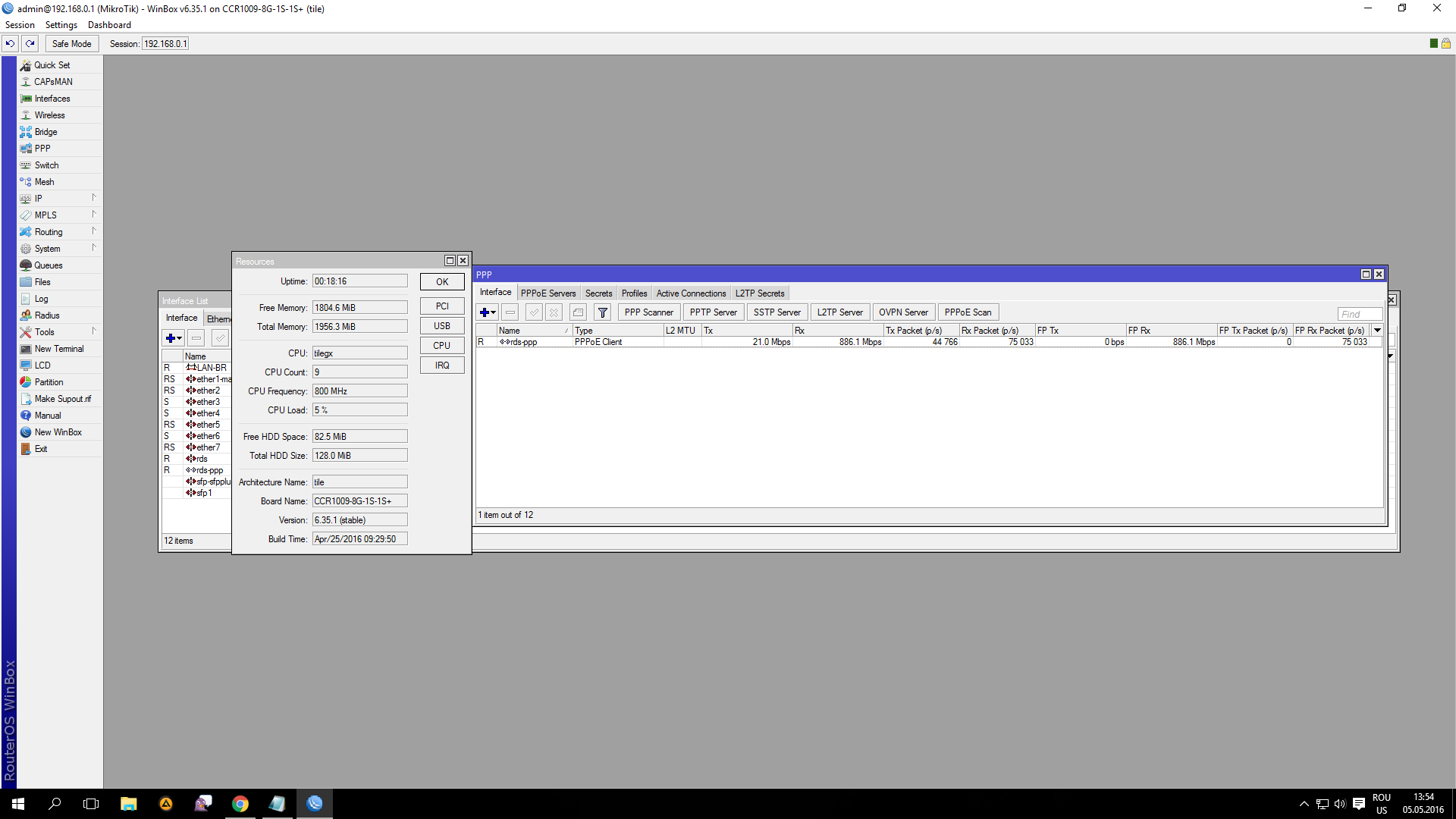This screenshot has width=1456, height=819.
Task: Toggle Safe Mode button
Action: pyautogui.click(x=71, y=43)
